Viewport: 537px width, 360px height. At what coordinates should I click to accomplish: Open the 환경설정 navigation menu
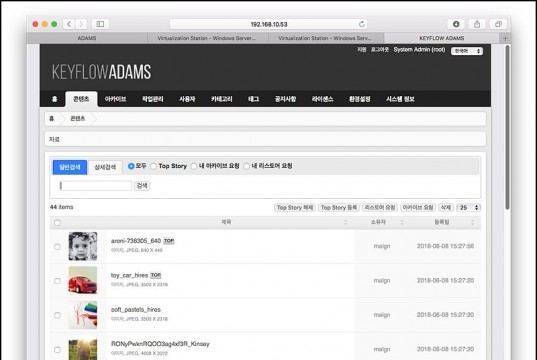360,99
